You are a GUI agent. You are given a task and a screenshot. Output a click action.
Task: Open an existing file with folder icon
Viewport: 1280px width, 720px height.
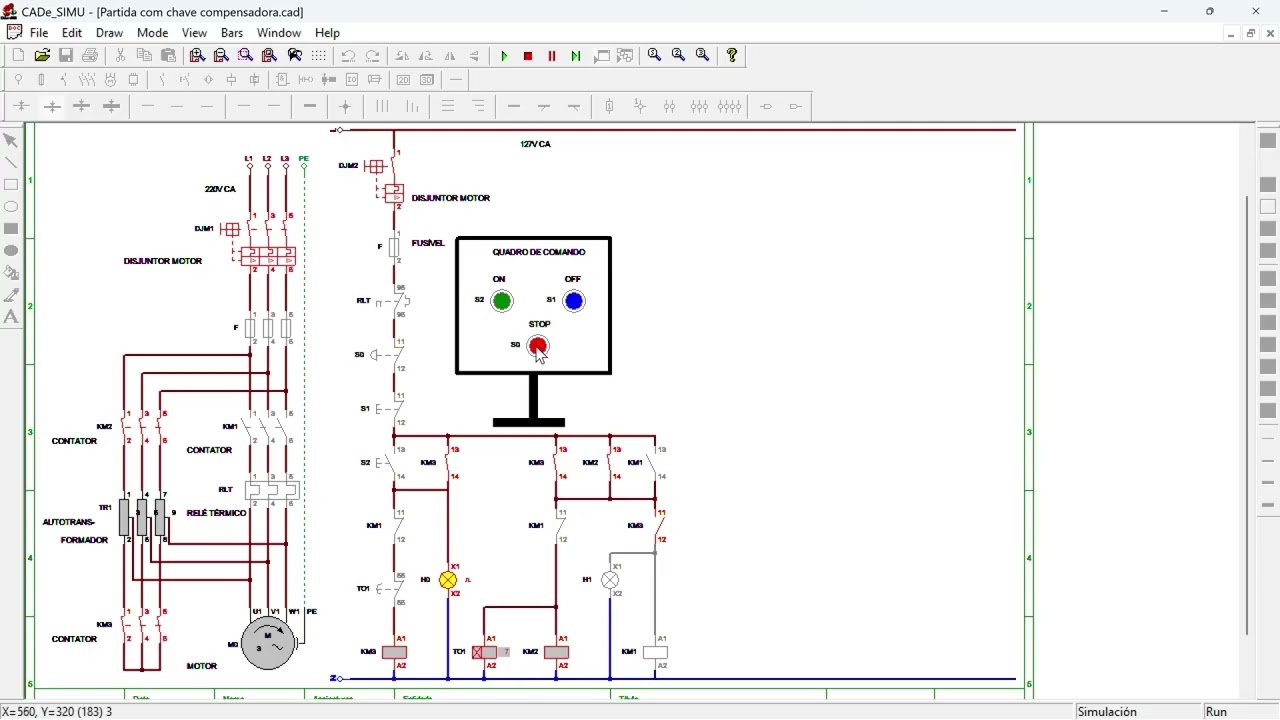(42, 56)
